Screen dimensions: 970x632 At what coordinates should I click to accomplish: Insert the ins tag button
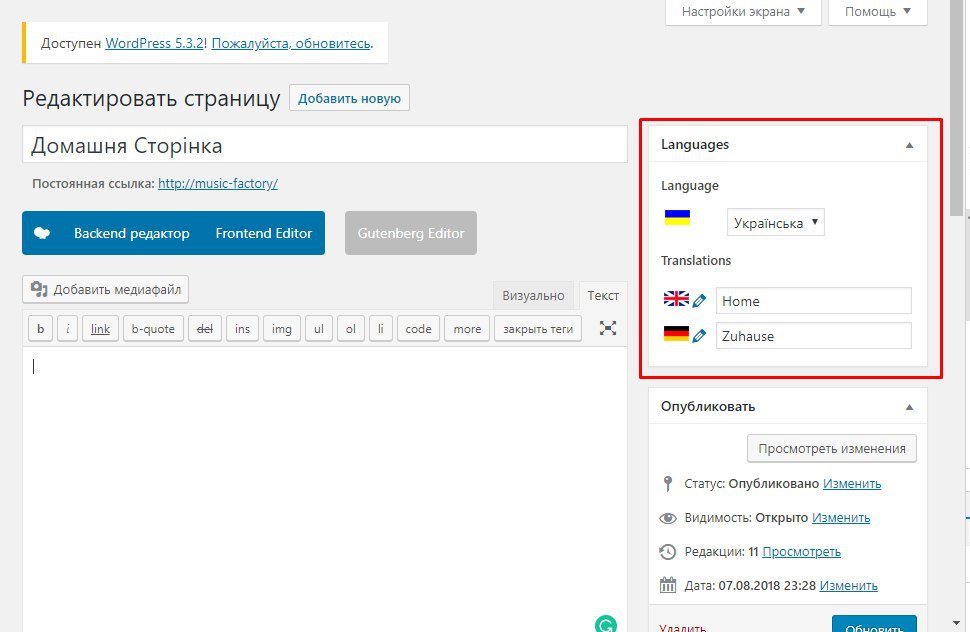point(242,329)
